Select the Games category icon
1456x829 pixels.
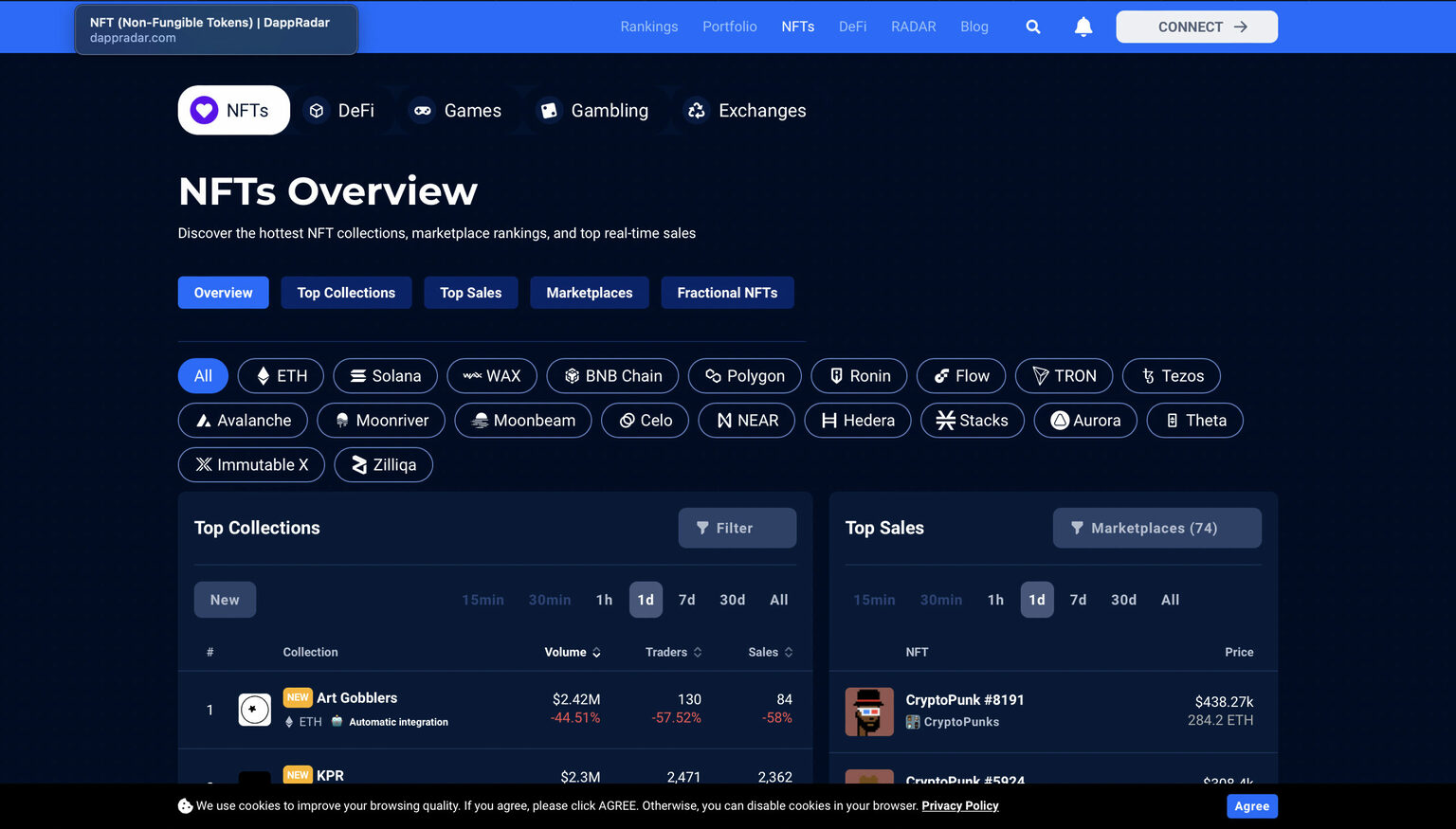click(x=423, y=111)
